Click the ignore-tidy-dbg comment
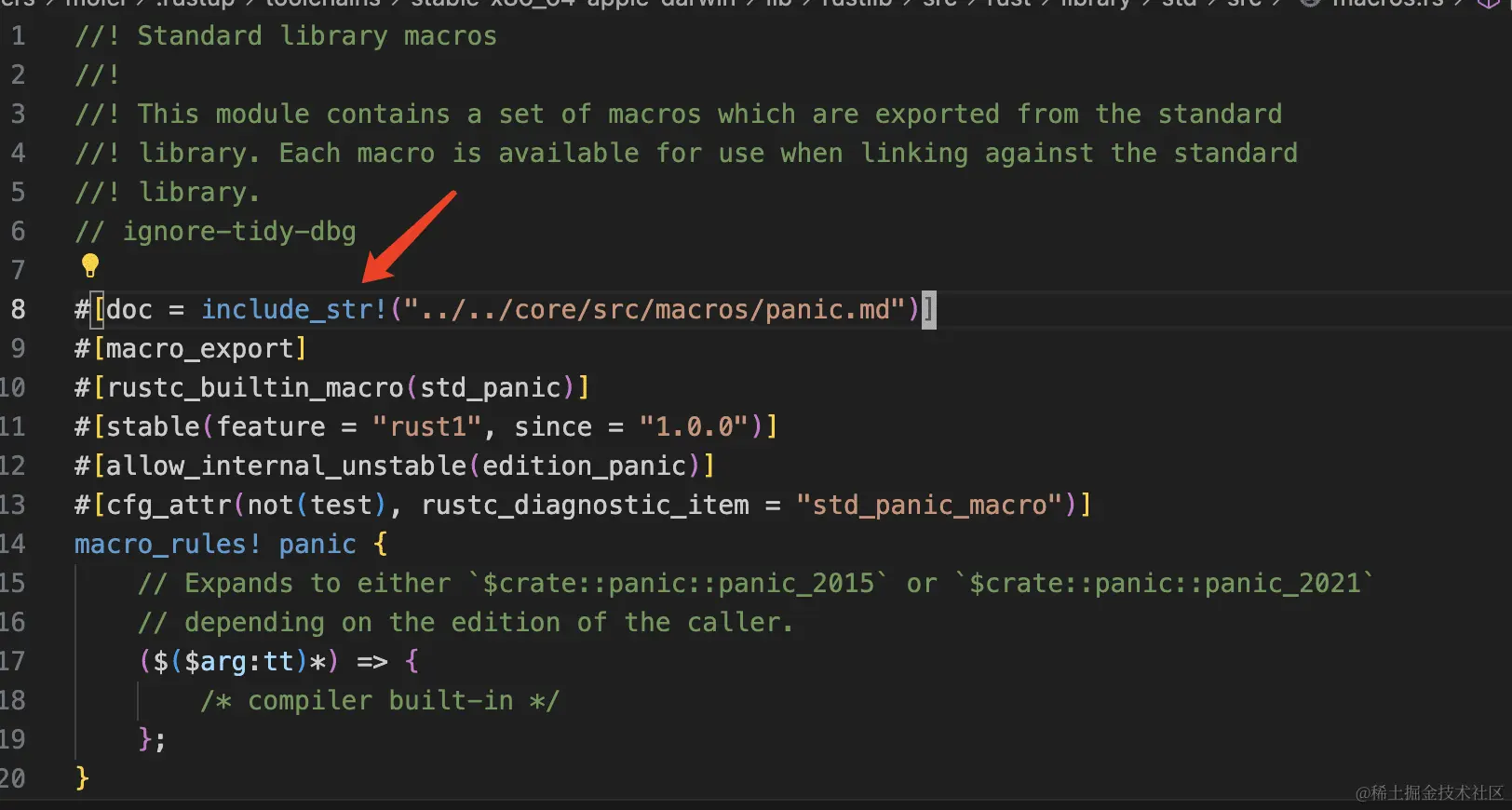Image resolution: width=1512 pixels, height=810 pixels. [215, 231]
